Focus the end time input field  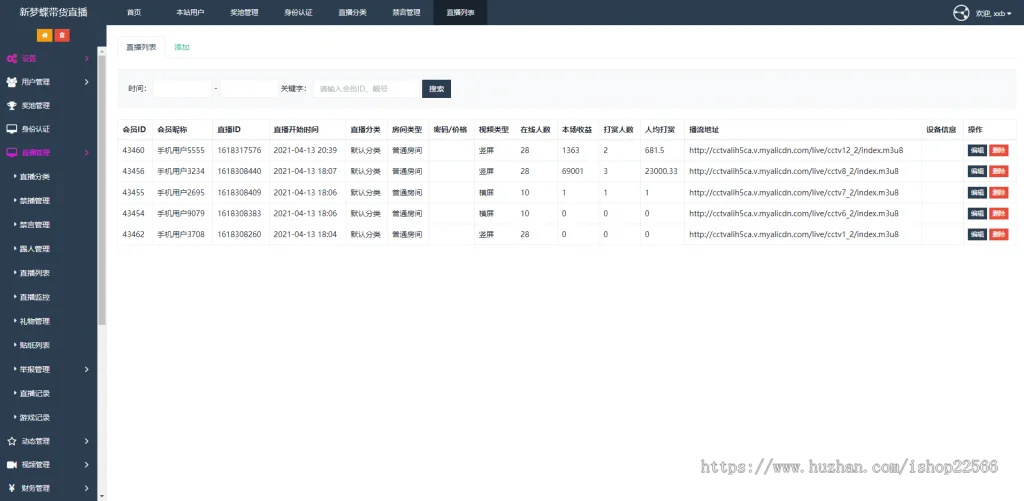(x=249, y=89)
